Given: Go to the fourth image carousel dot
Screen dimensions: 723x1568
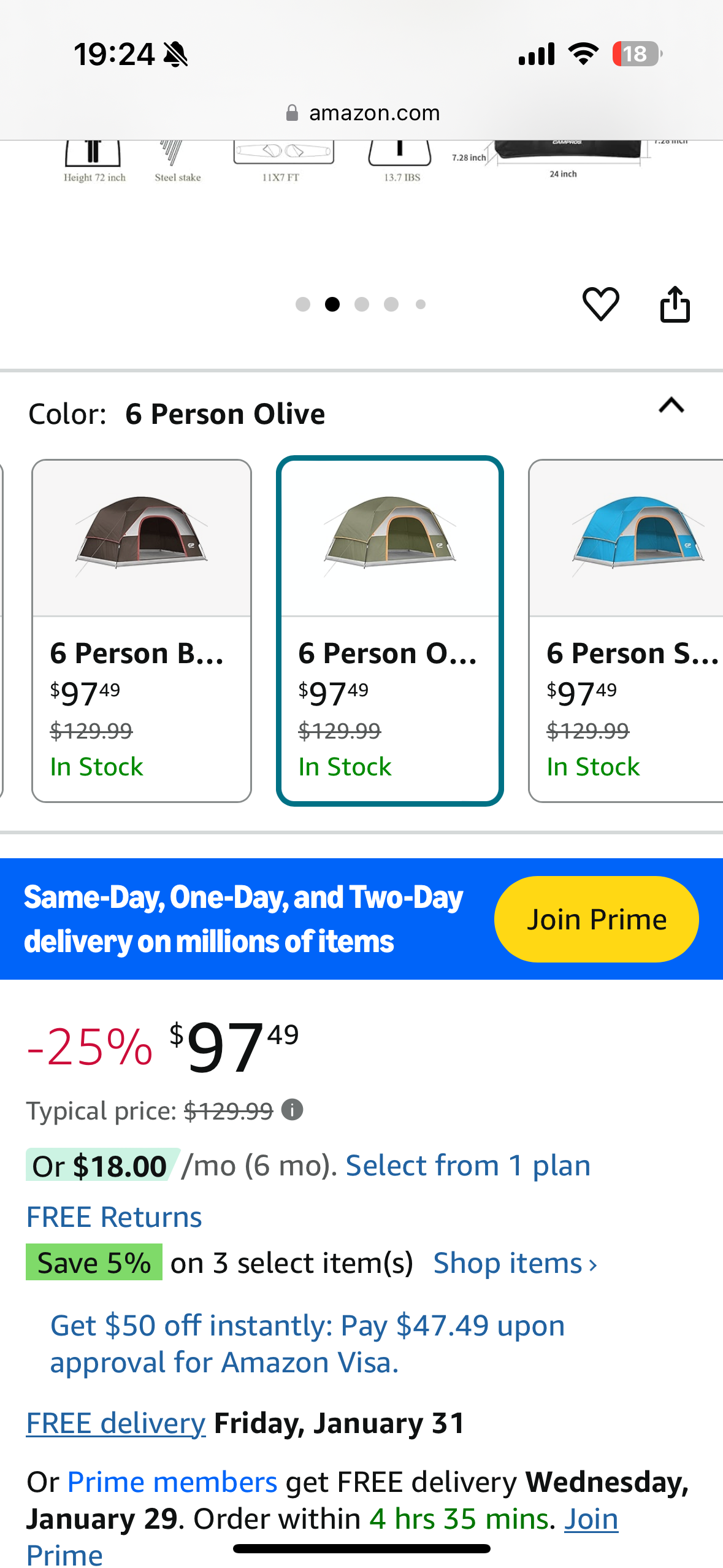Looking at the screenshot, I should (x=391, y=304).
